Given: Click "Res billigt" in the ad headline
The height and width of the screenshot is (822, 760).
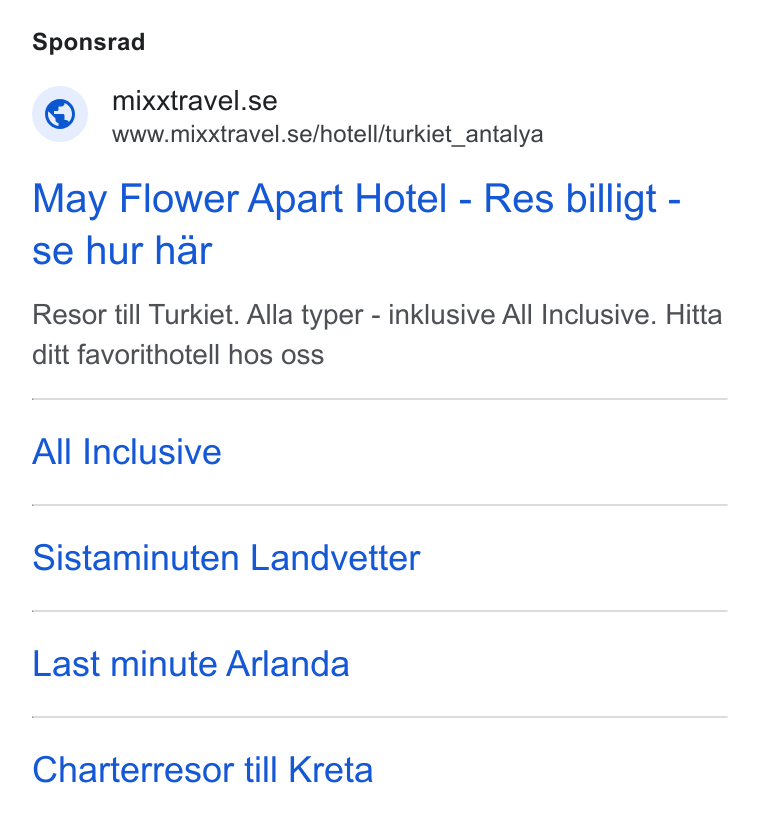Looking at the screenshot, I should click(570, 199).
